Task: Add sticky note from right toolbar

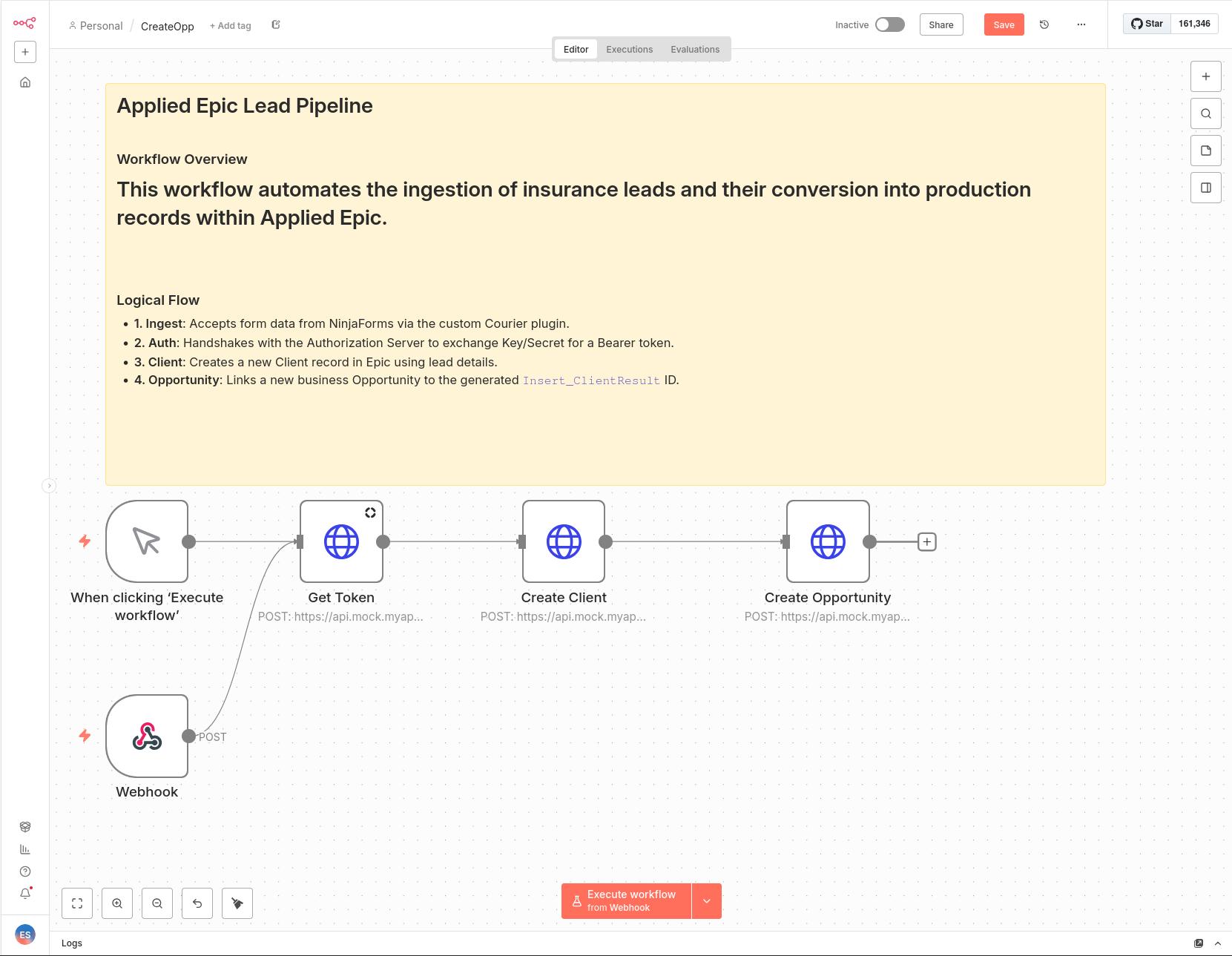Action: point(1205,151)
